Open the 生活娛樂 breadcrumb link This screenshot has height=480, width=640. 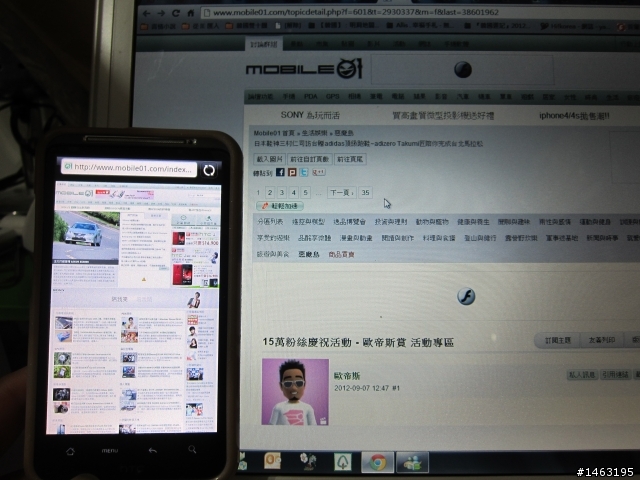tap(314, 133)
